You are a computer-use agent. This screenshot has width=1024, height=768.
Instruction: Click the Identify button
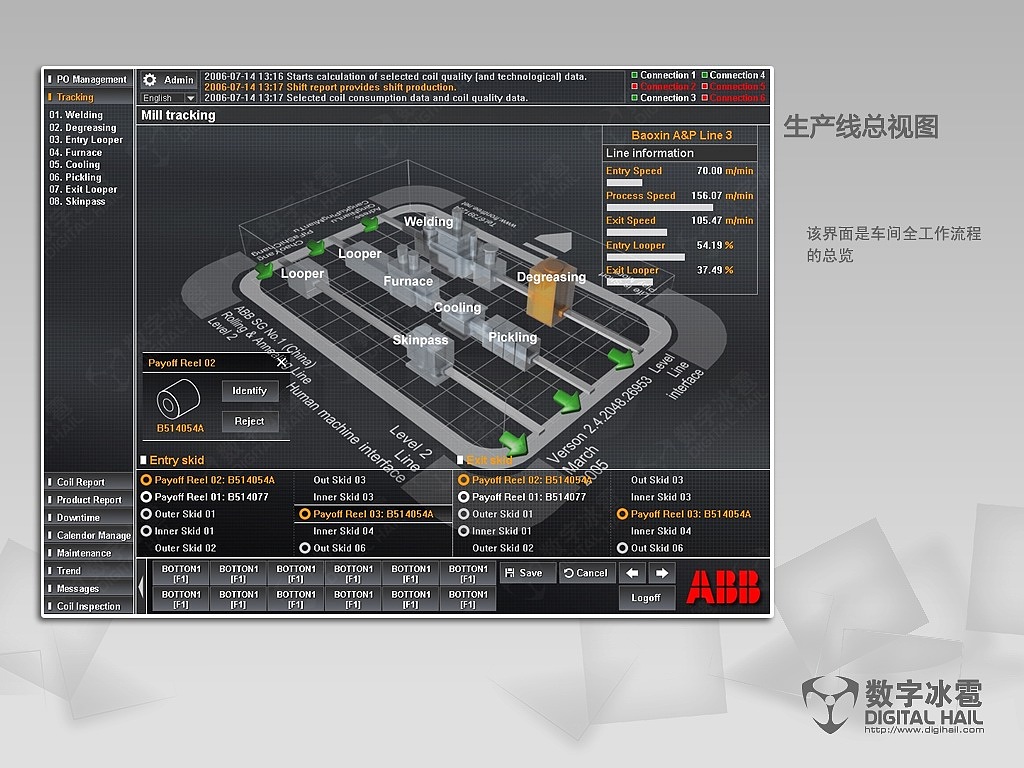(x=249, y=391)
